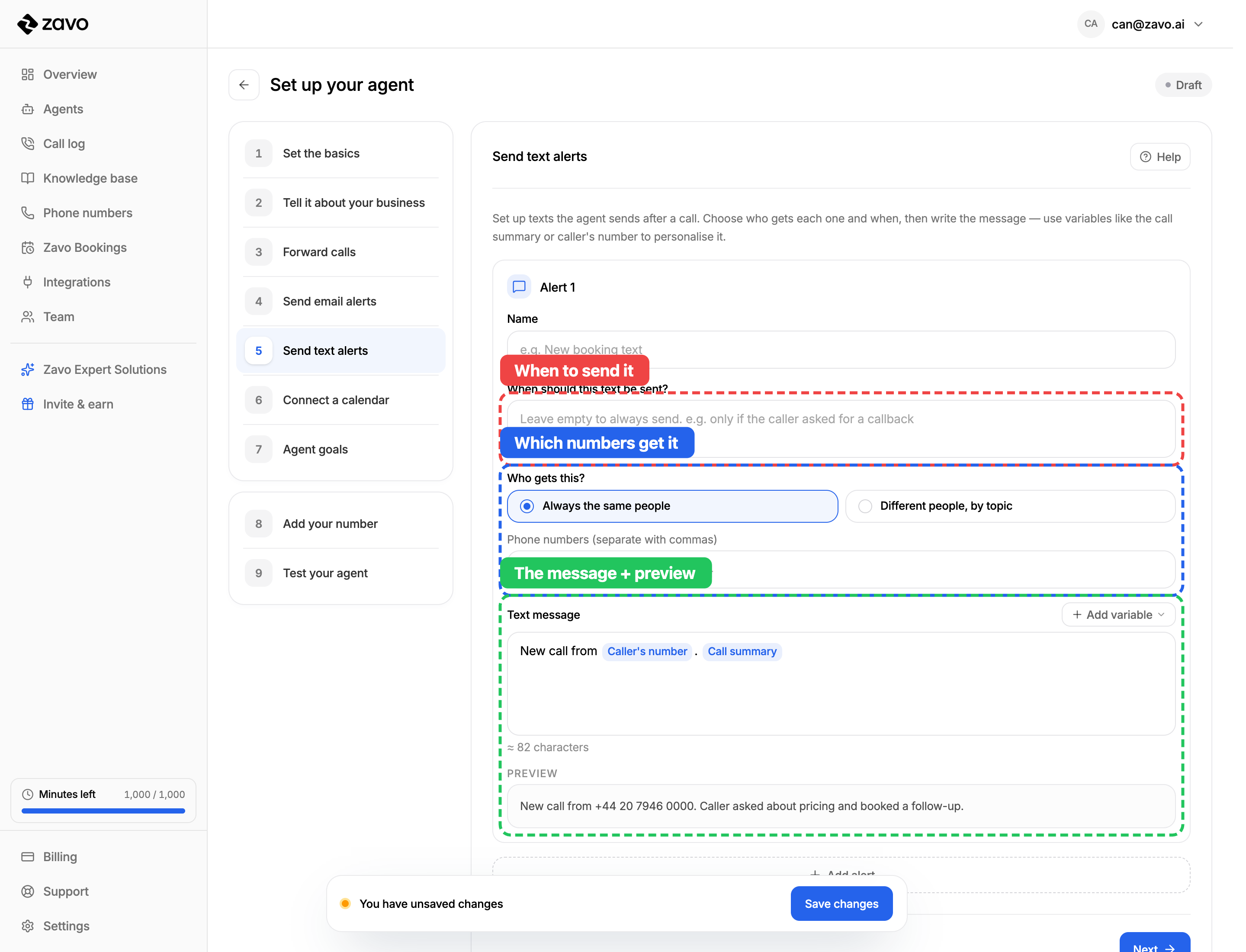Click the Minutes left clock icon
The height and width of the screenshot is (952, 1246).
coord(27,794)
